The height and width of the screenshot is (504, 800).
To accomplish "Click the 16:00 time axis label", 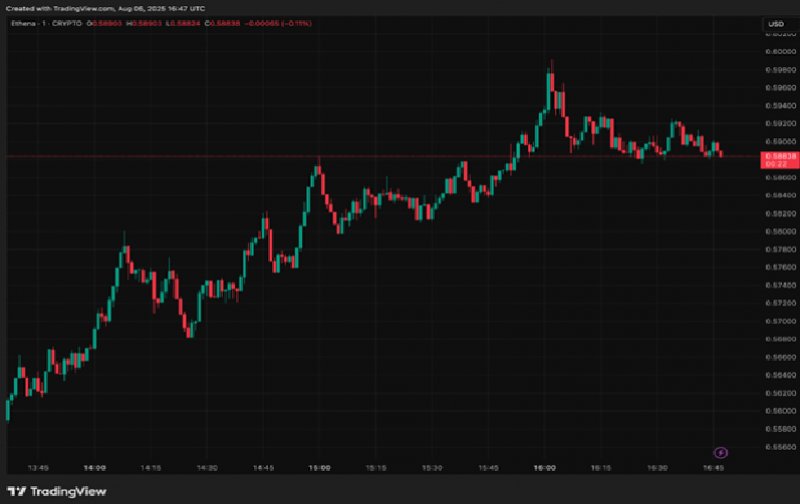I will tap(544, 468).
